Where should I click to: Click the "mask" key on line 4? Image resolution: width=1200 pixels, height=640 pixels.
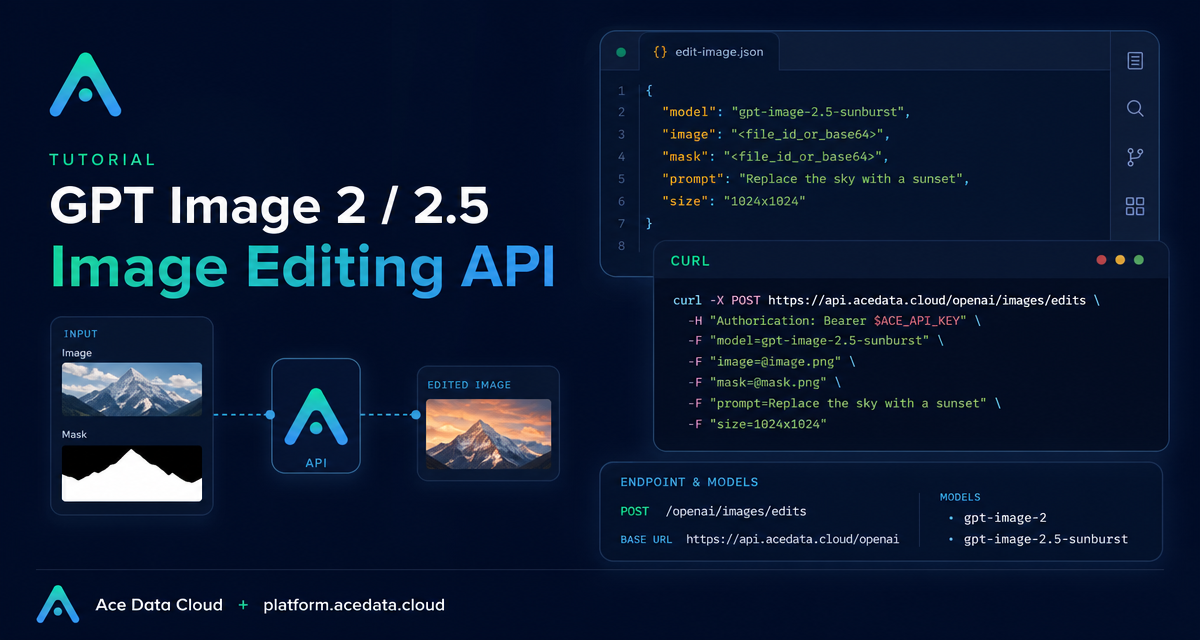pos(685,157)
